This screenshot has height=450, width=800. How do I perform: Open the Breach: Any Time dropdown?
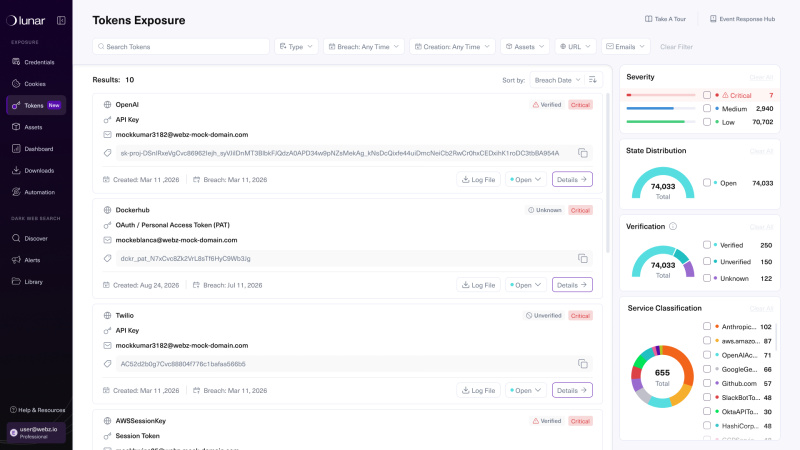[364, 46]
